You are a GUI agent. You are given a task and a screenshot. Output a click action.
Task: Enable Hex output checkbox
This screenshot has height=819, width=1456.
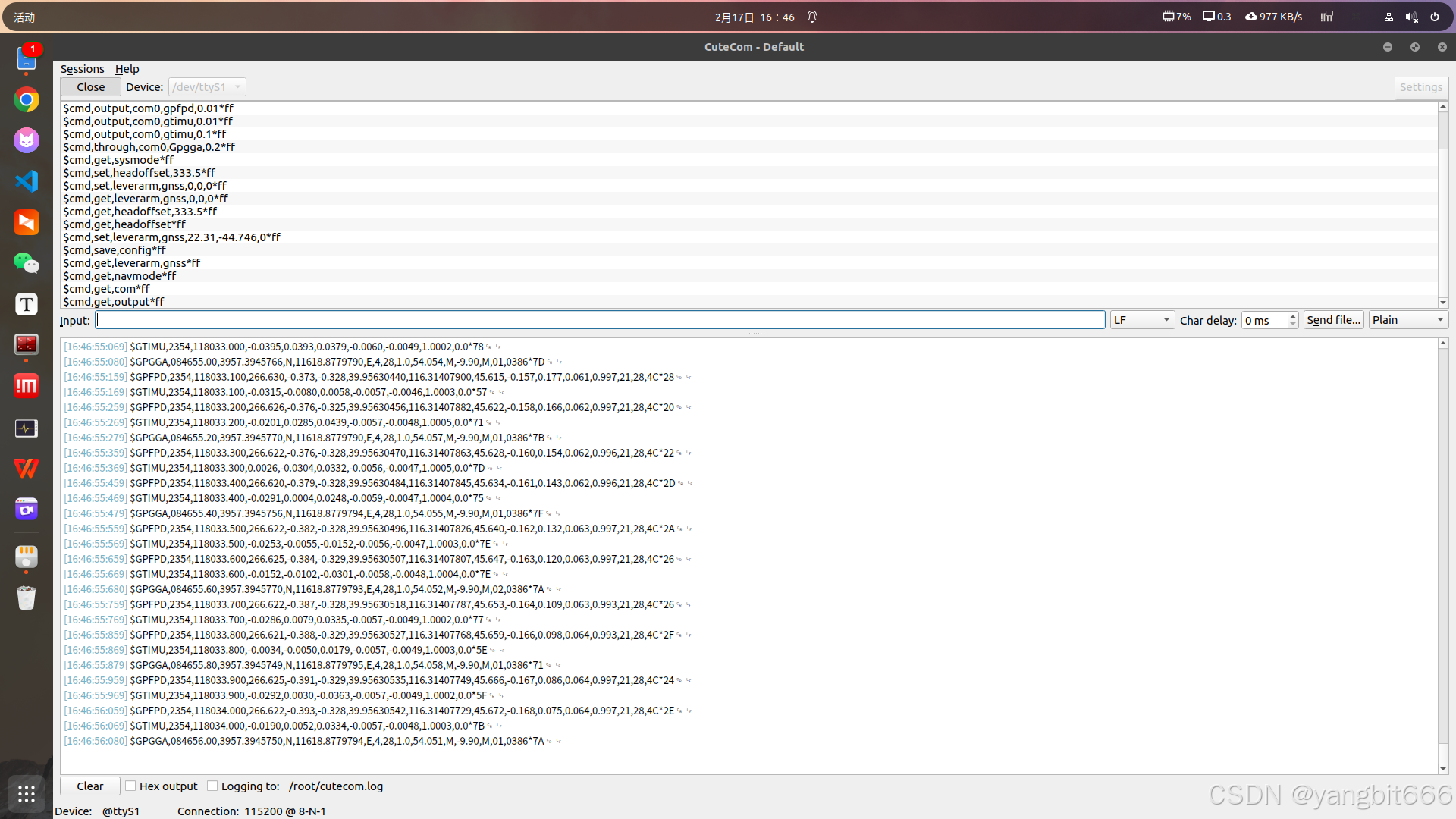tap(130, 786)
